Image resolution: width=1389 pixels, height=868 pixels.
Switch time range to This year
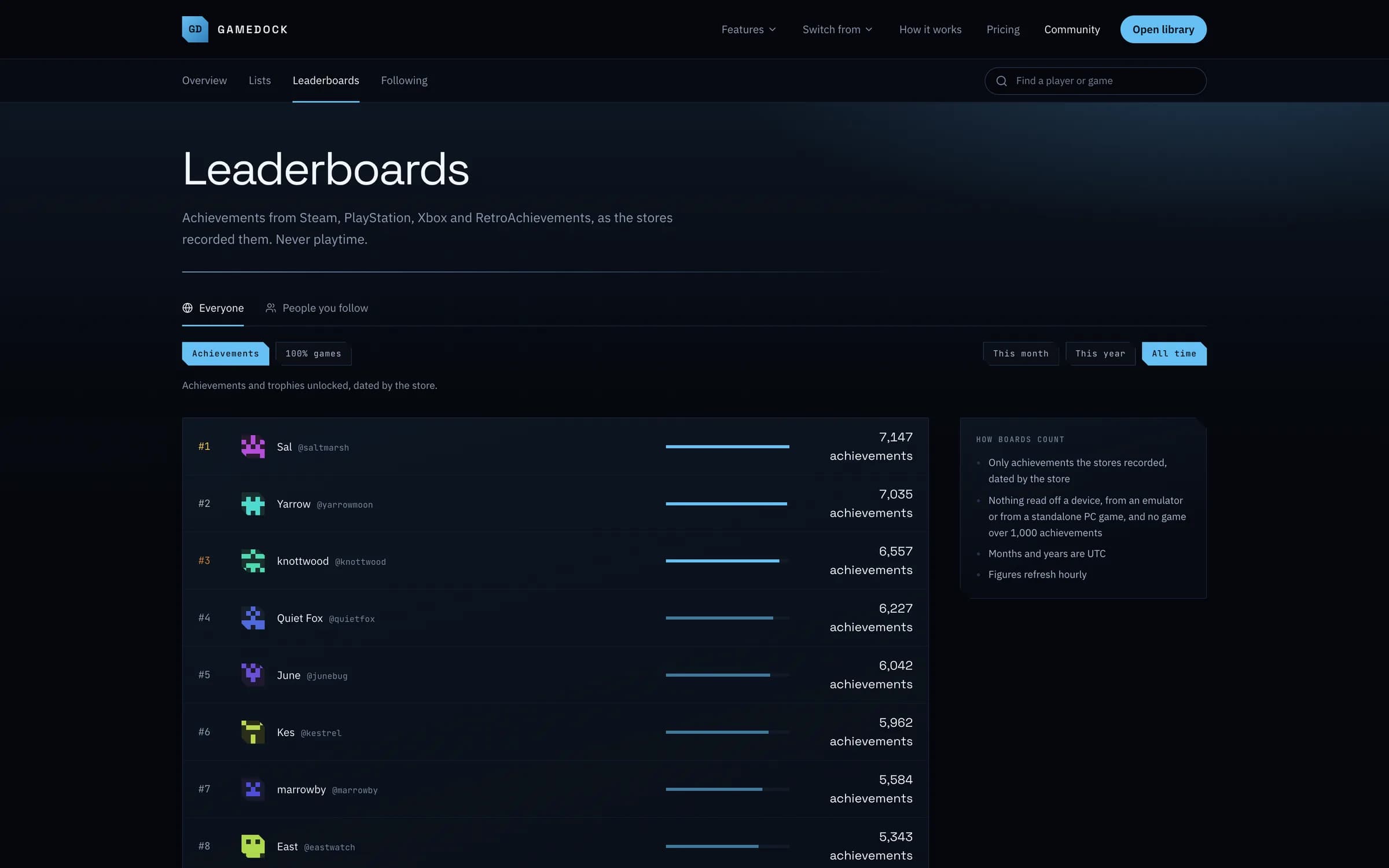click(x=1100, y=354)
